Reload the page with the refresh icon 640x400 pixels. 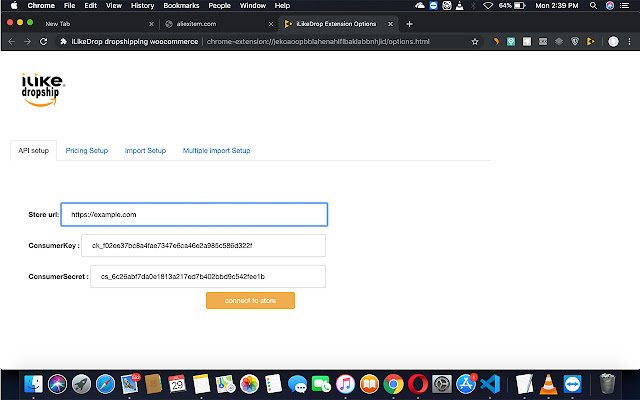click(43, 42)
